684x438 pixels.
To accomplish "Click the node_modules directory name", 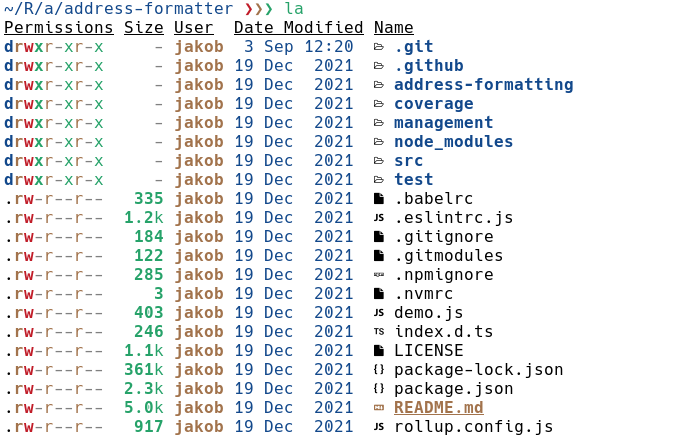I will [454, 142].
